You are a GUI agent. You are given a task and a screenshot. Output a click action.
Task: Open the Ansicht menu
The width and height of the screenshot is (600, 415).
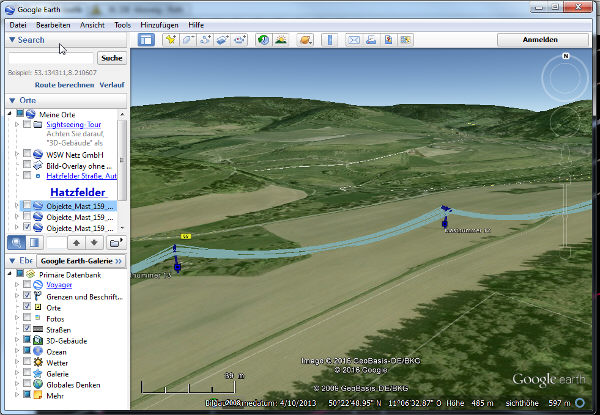click(x=92, y=25)
